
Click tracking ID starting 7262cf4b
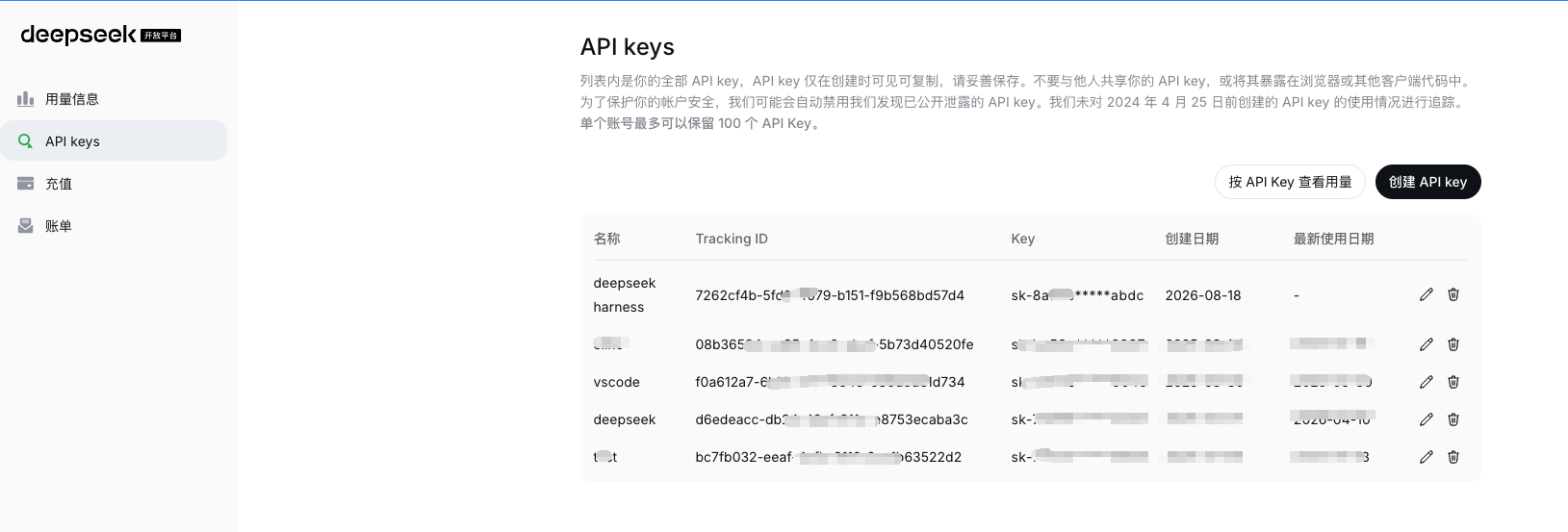(x=830, y=295)
